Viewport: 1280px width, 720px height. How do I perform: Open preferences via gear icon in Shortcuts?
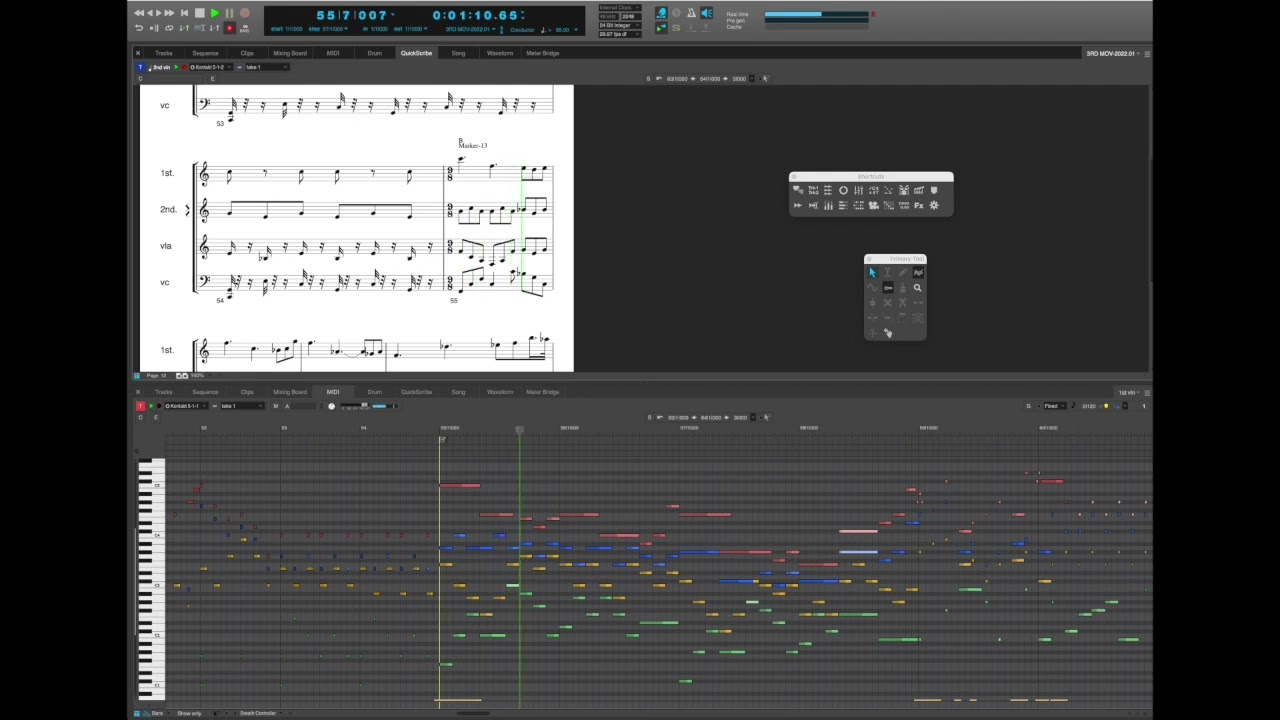coord(934,205)
